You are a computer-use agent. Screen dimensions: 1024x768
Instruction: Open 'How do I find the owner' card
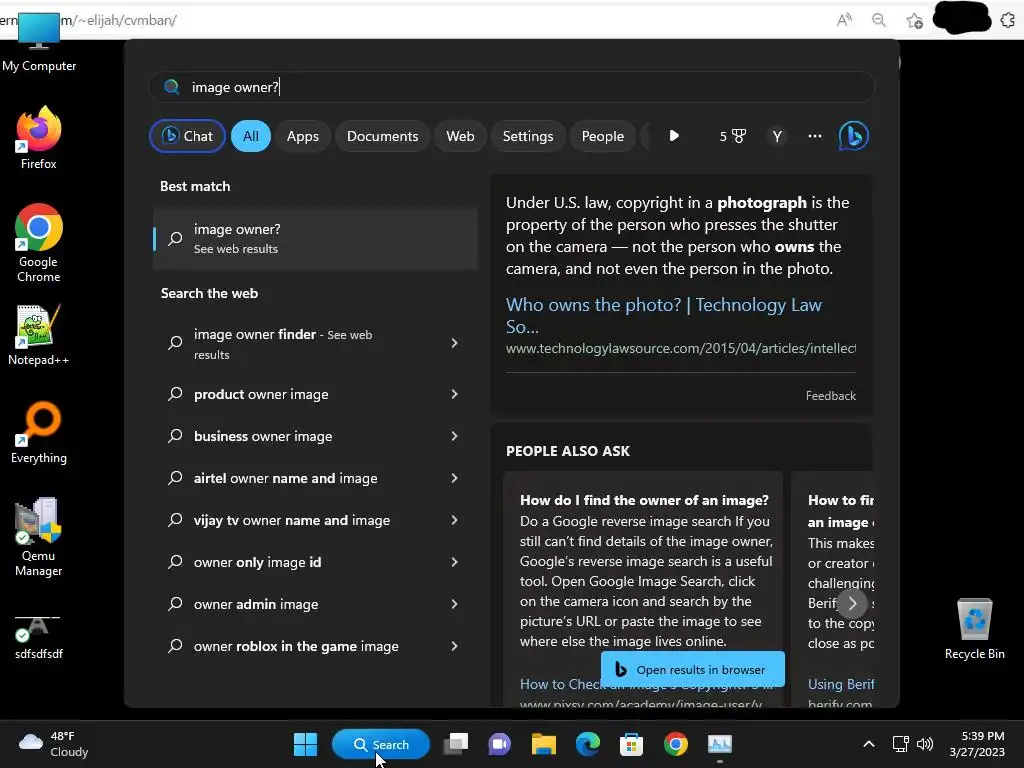[x=643, y=588]
